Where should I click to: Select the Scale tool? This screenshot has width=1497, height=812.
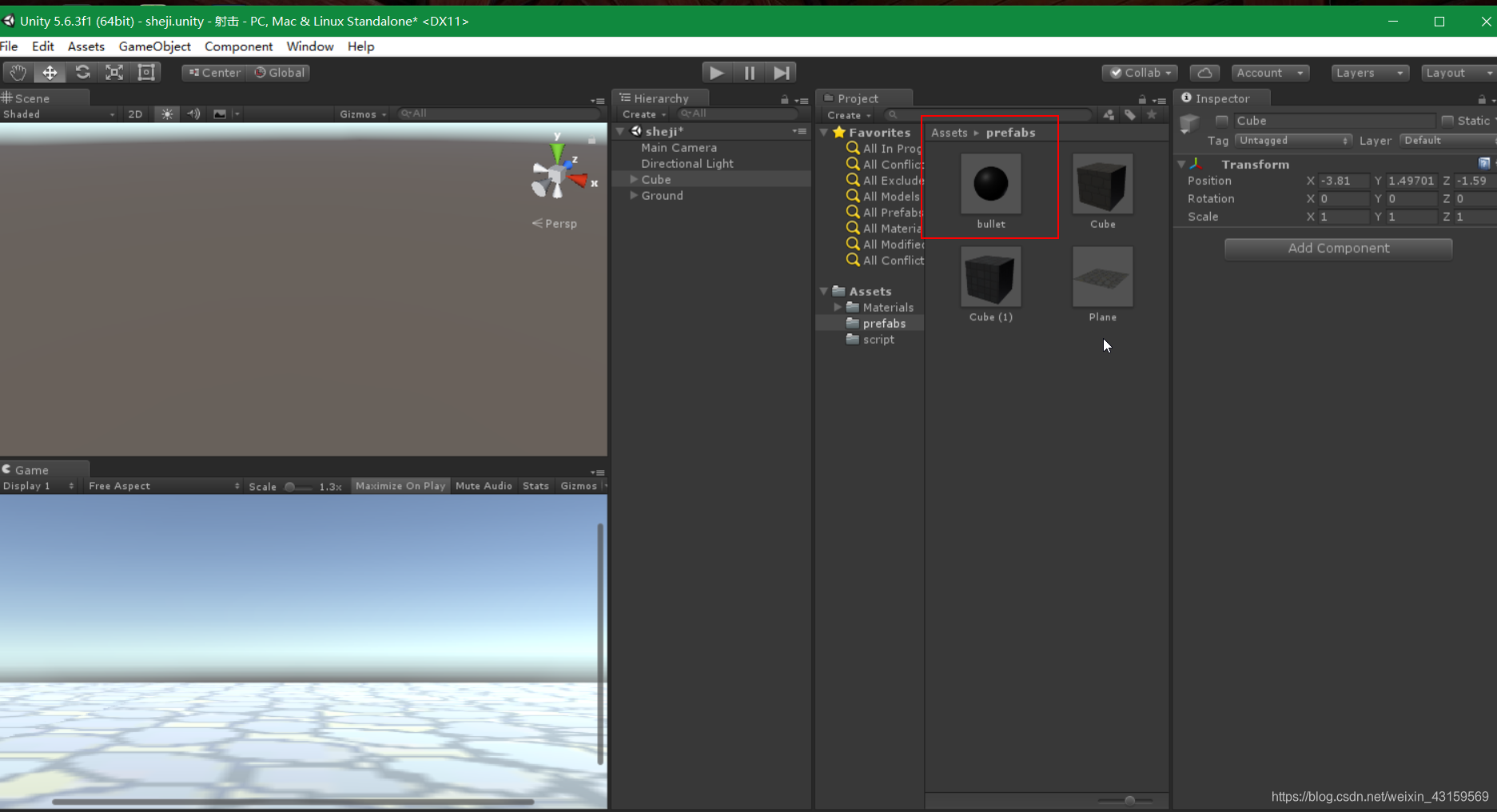(114, 73)
